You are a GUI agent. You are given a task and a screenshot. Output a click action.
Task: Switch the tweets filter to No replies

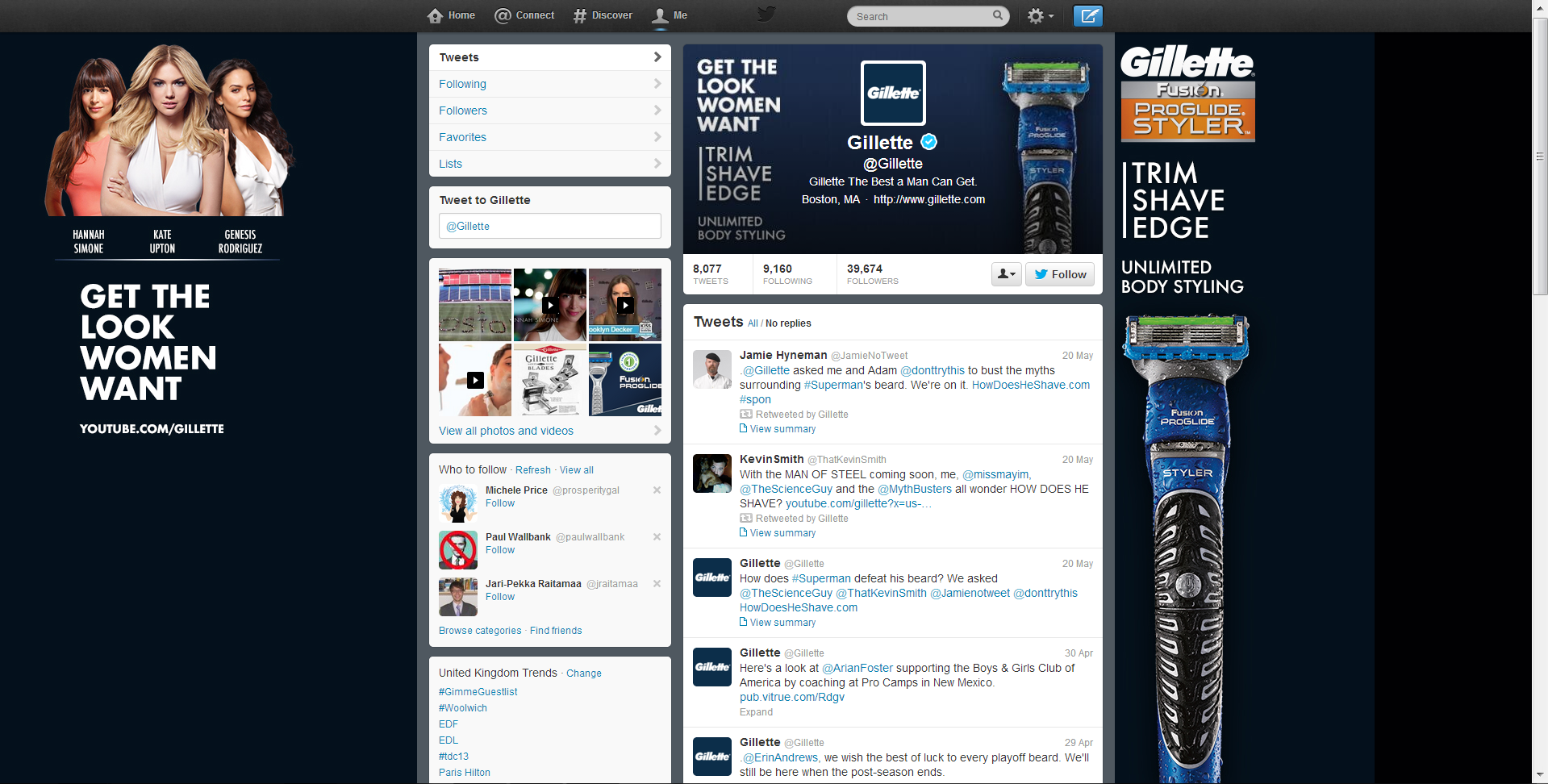pos(788,323)
